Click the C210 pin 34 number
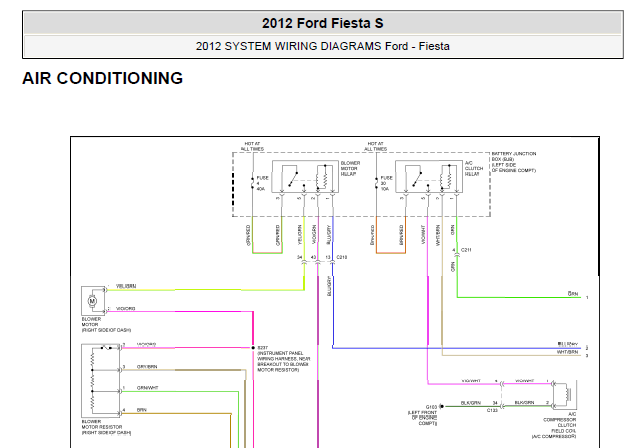Image resolution: width=627 pixels, height=448 pixels. click(300, 257)
